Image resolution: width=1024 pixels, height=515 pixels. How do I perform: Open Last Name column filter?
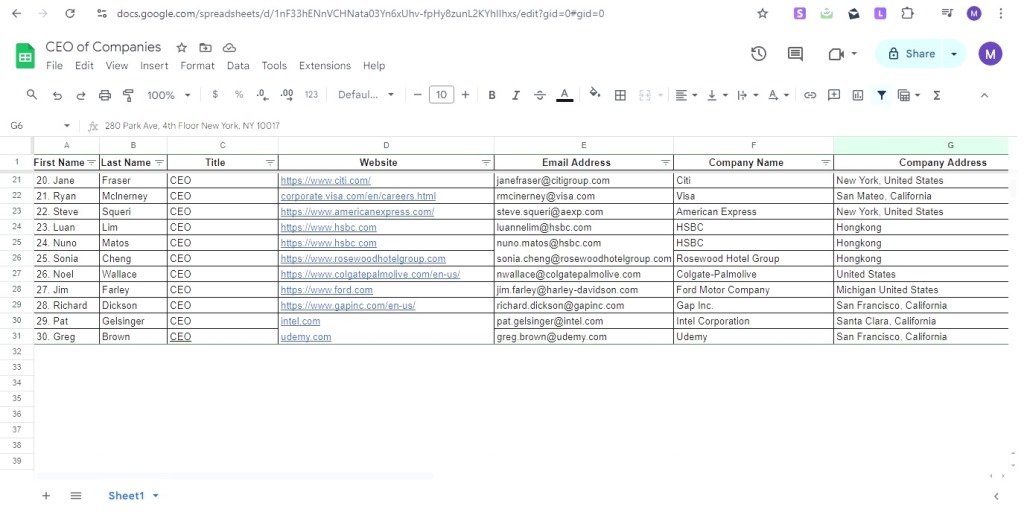click(x=159, y=163)
